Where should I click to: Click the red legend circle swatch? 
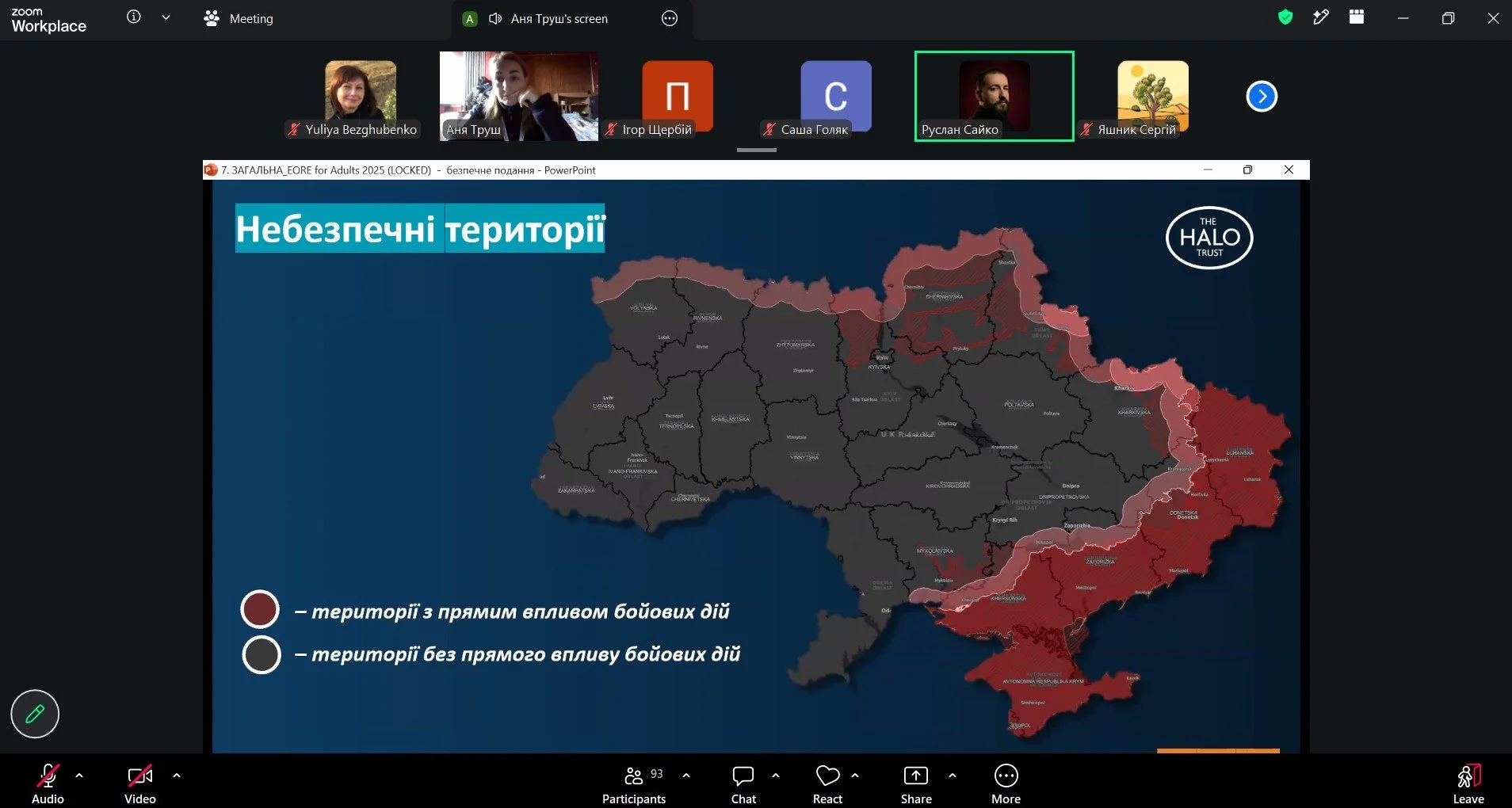[x=260, y=610]
